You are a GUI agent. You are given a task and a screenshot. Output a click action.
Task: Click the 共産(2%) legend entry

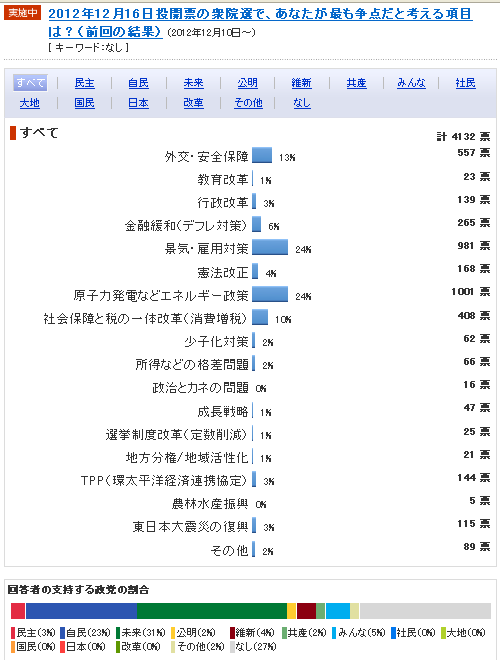(x=304, y=633)
